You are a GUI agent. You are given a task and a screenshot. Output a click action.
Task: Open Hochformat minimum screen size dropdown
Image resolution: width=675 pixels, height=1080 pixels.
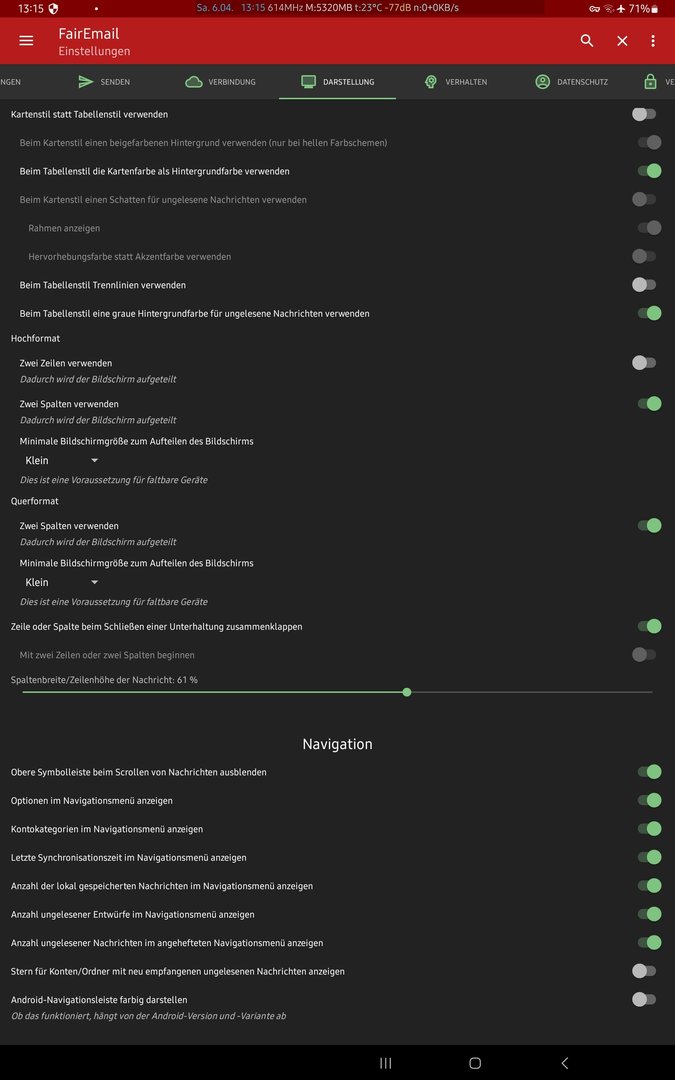pos(62,461)
